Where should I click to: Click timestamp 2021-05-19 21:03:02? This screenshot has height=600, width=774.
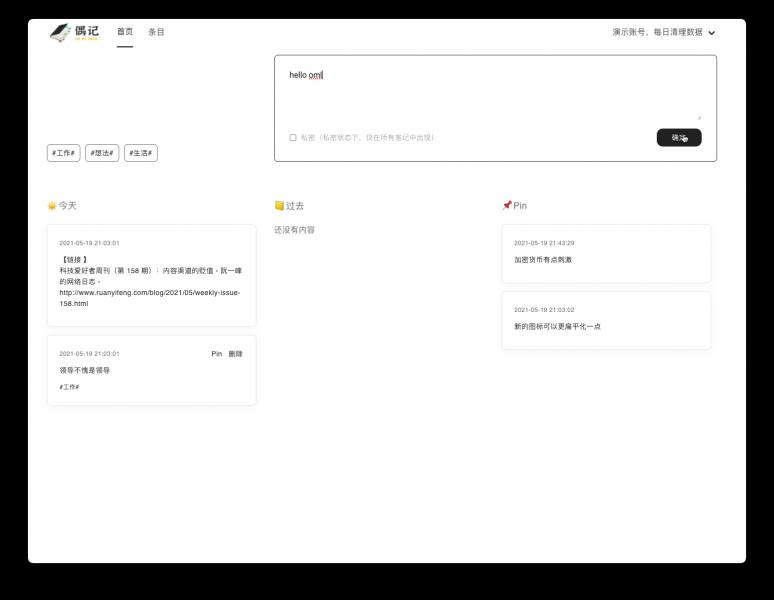[544, 310]
